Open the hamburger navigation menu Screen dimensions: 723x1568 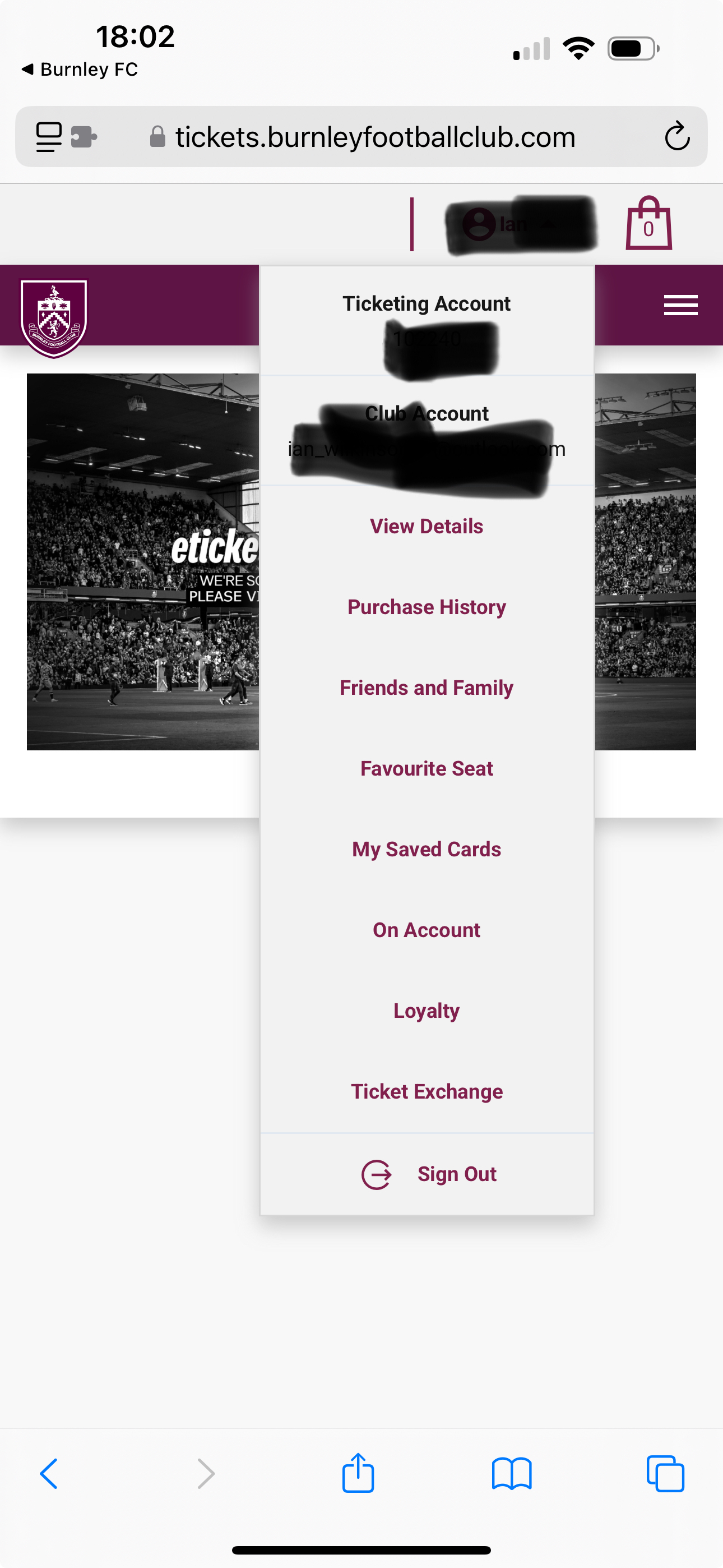[680, 305]
